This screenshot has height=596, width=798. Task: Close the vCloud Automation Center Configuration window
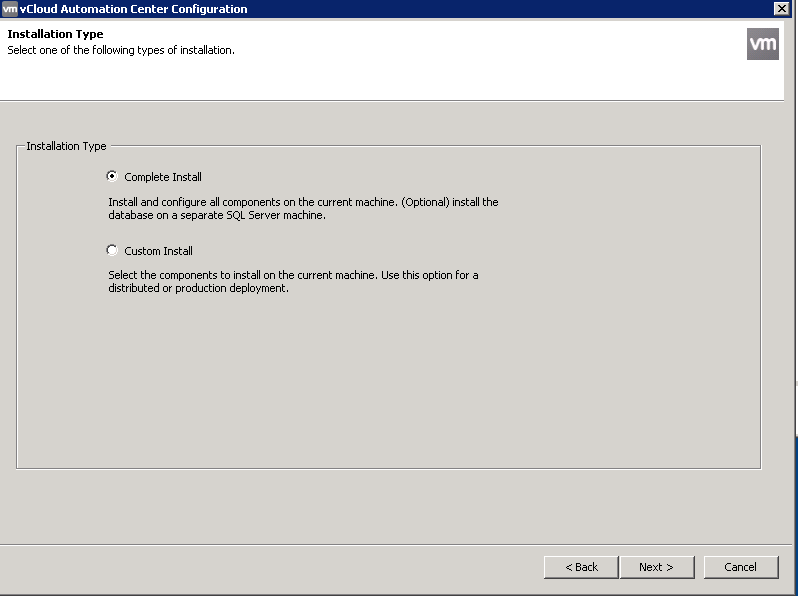[x=780, y=9]
